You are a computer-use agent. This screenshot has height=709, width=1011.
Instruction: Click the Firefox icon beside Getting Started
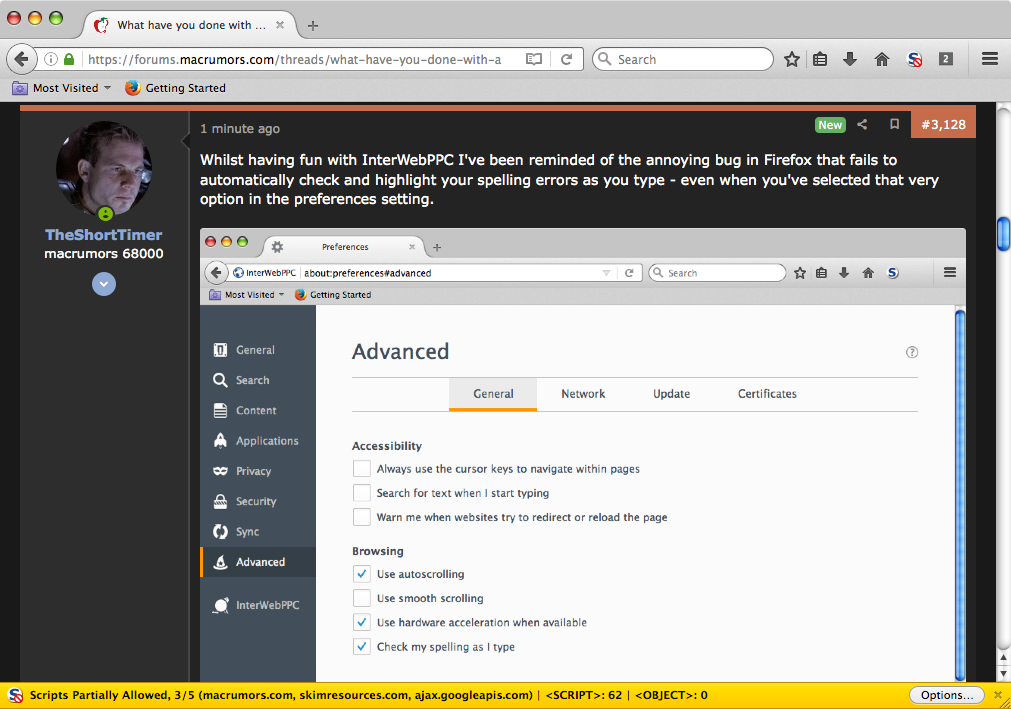tap(133, 88)
